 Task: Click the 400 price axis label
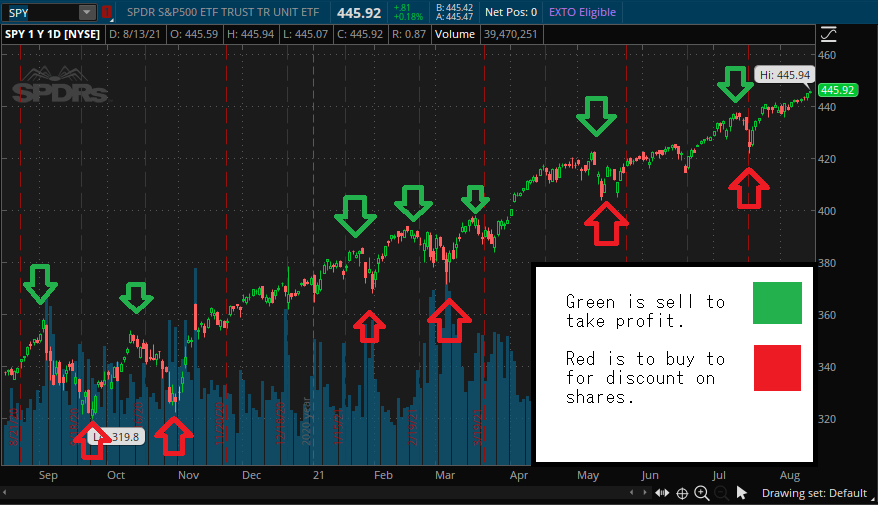point(827,211)
